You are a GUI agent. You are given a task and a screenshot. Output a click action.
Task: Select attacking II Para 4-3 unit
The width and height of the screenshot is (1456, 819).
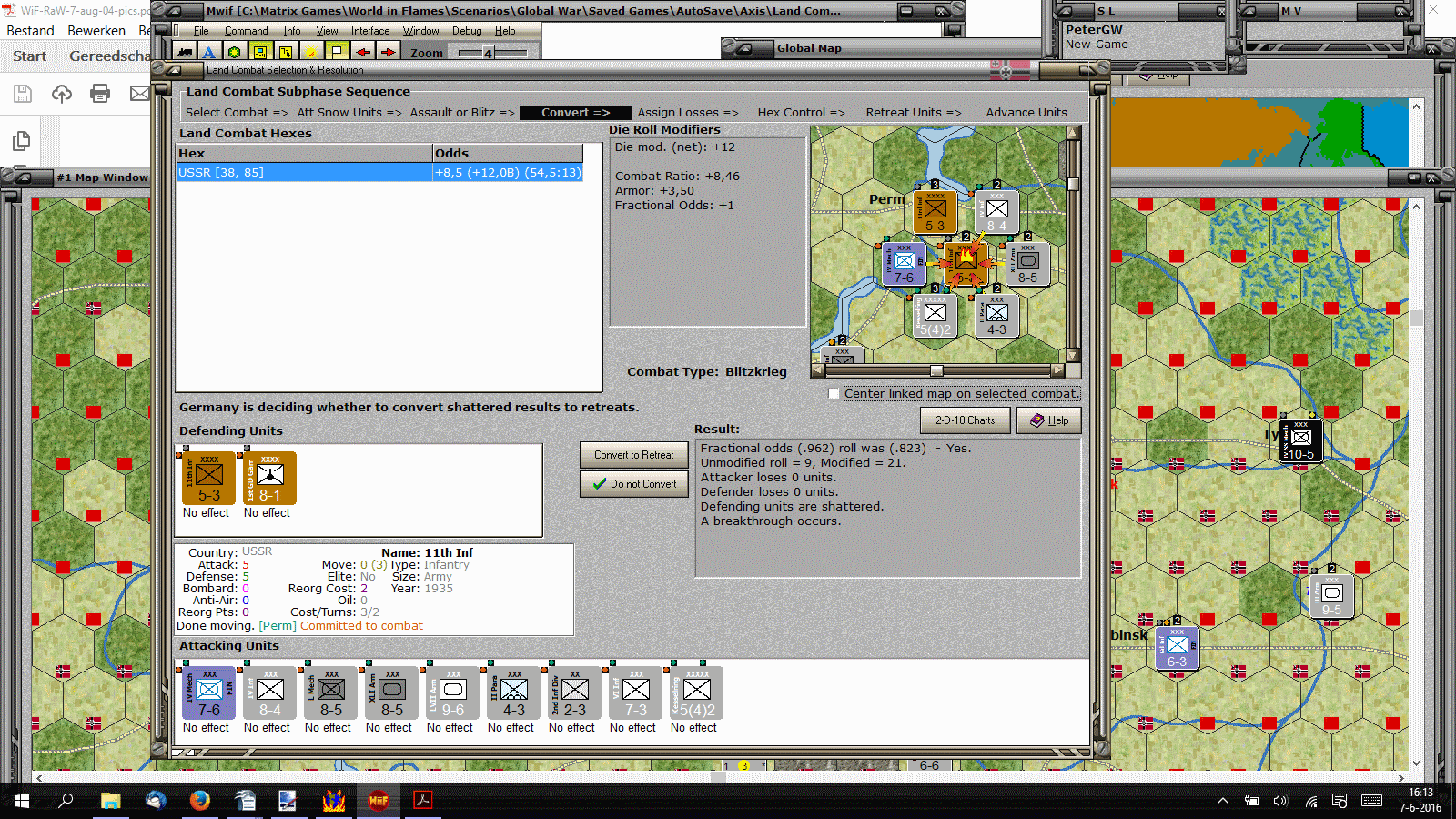pyautogui.click(x=514, y=693)
